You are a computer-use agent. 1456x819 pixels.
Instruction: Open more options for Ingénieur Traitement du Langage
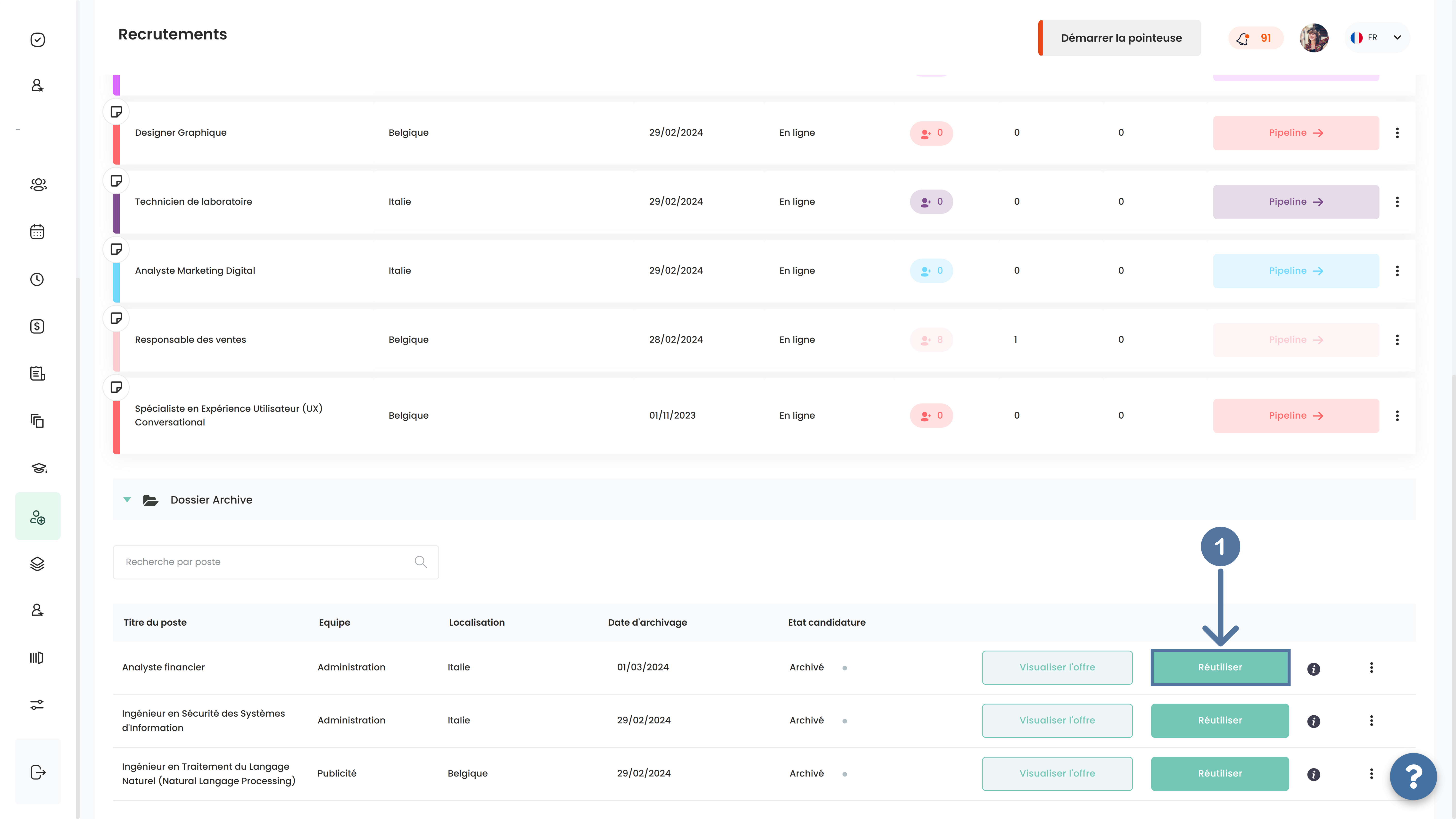click(1371, 774)
